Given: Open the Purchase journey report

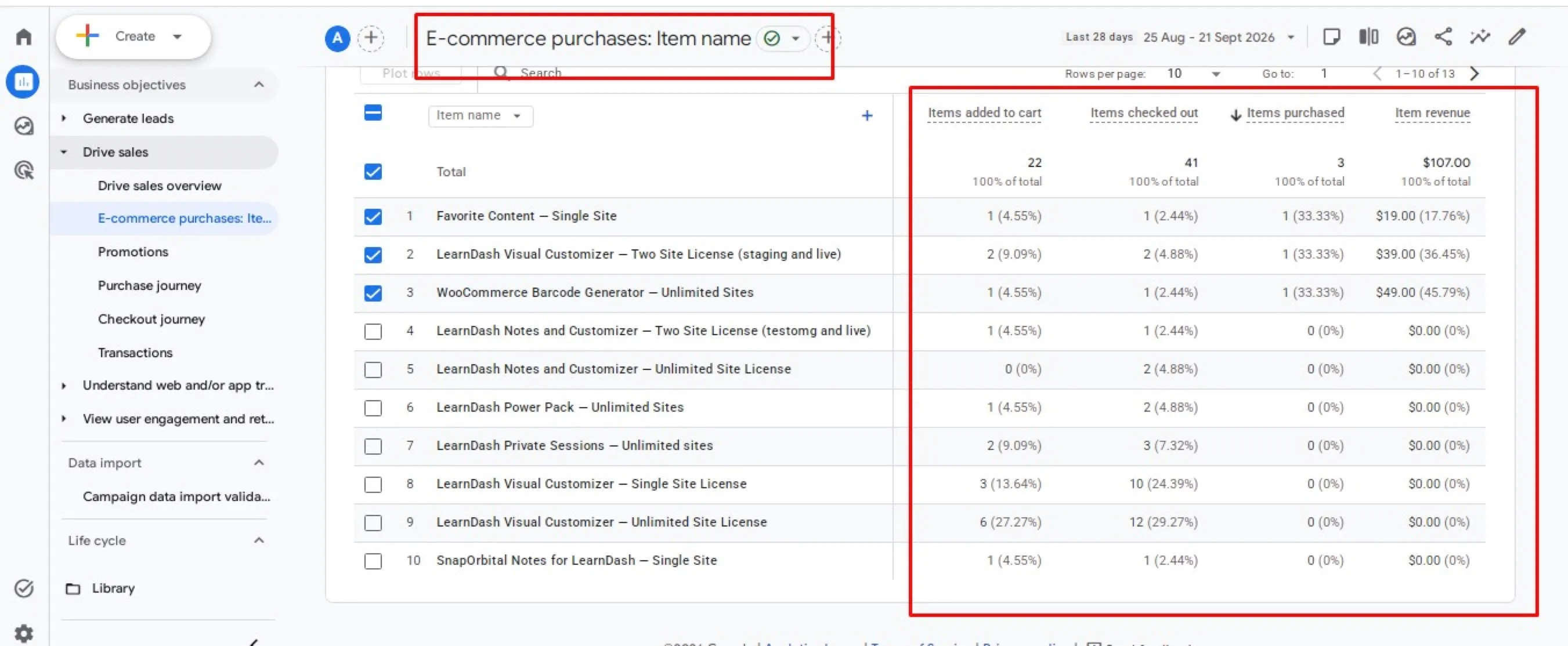Looking at the screenshot, I should (149, 285).
